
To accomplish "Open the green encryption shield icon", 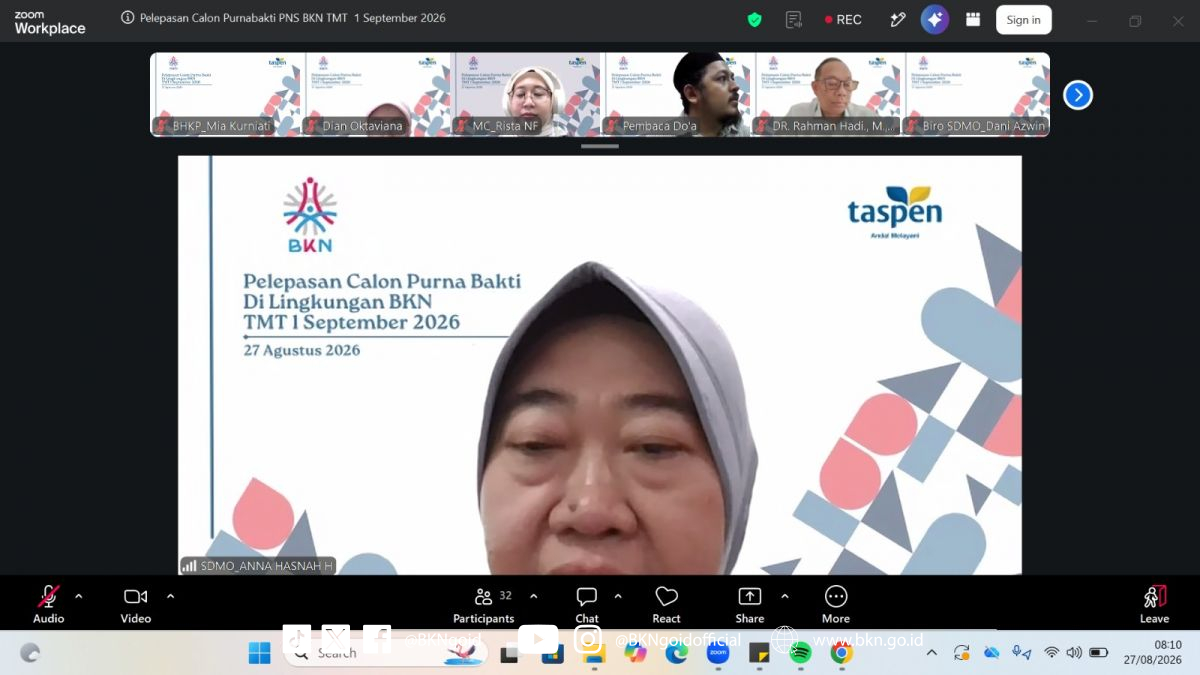I will 754,19.
